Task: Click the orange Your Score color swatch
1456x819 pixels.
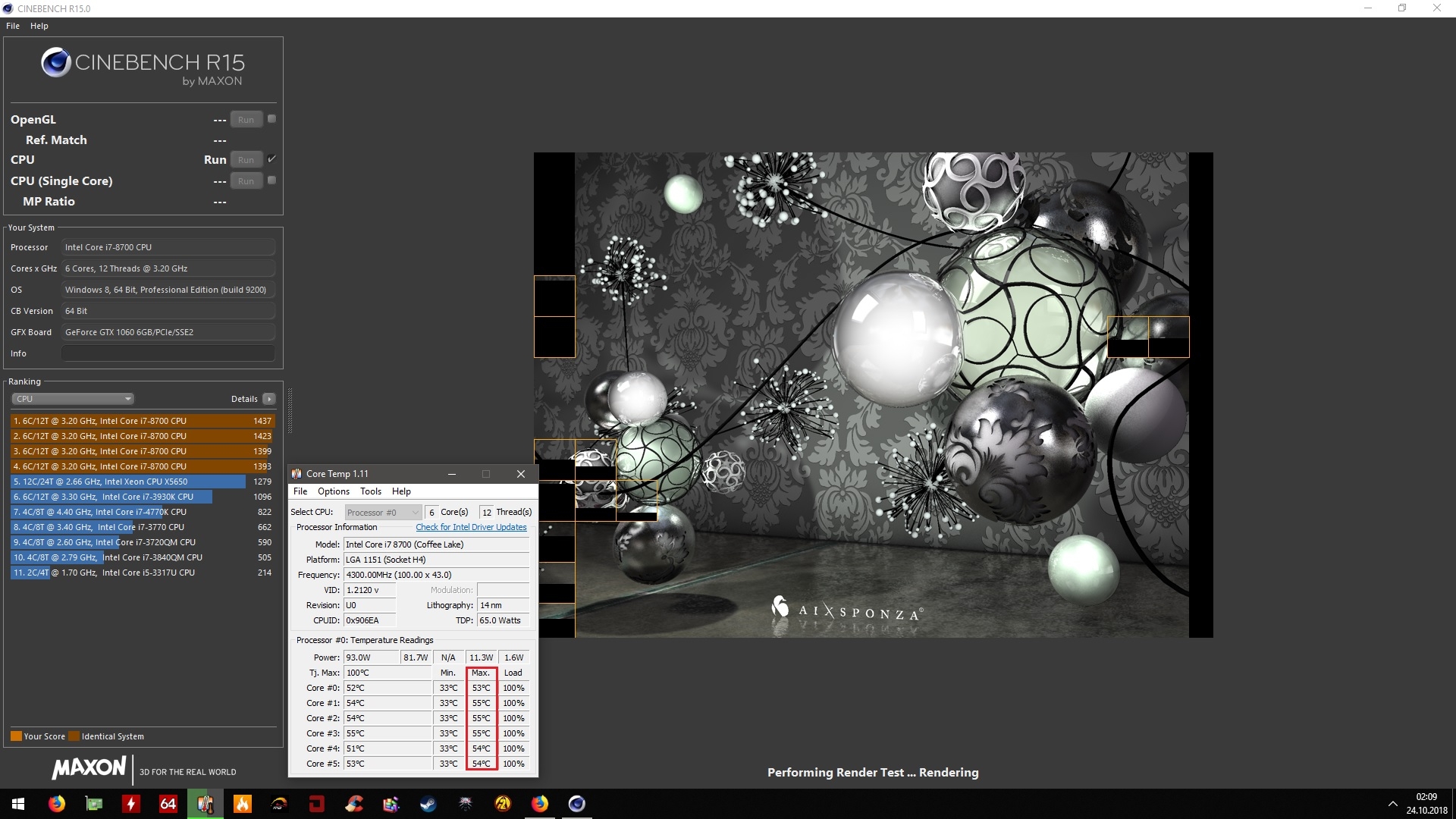Action: point(16,736)
